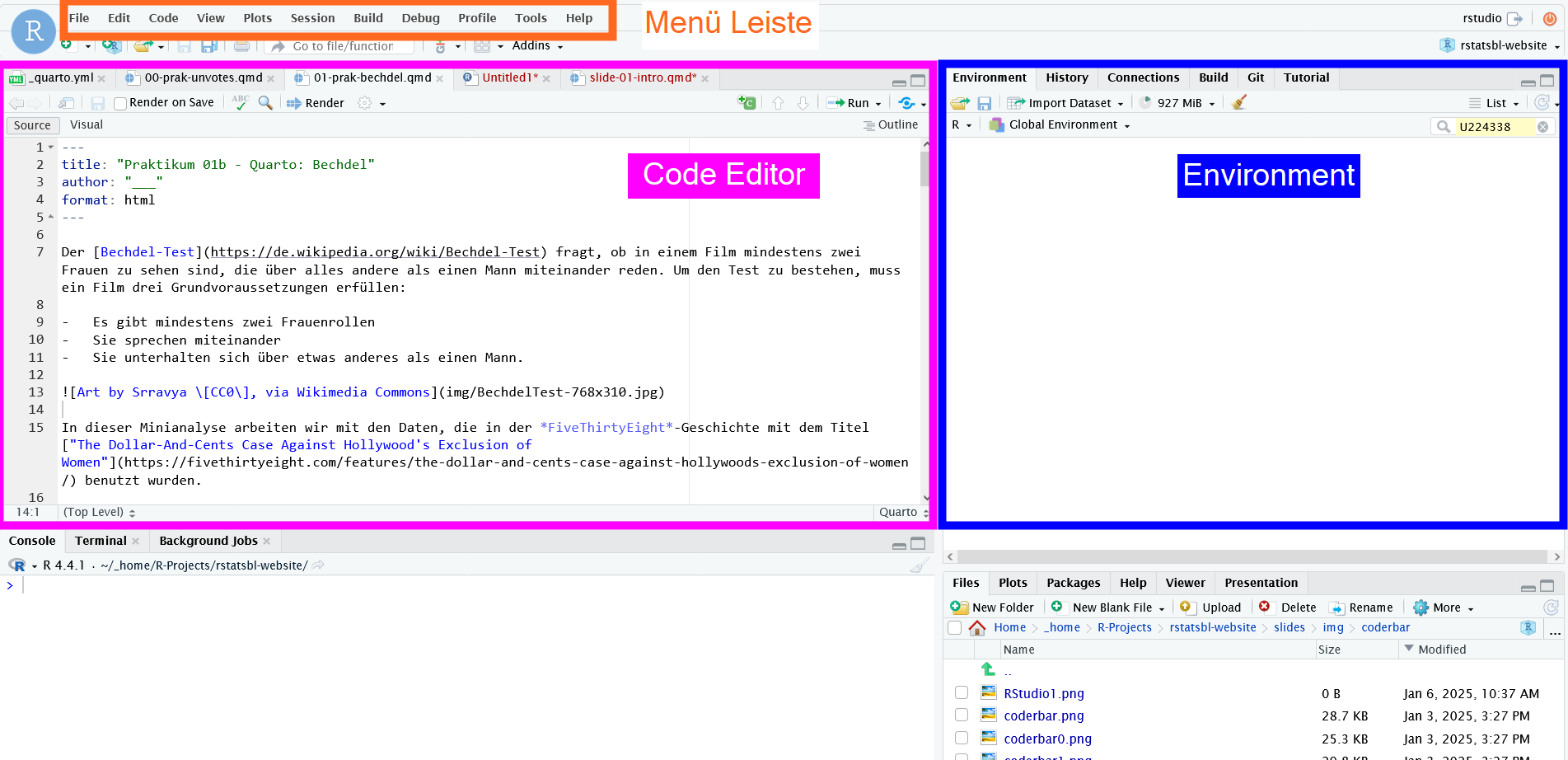1568x760 pixels.
Task: Expand the Global Environment dropdown
Action: point(1126,126)
